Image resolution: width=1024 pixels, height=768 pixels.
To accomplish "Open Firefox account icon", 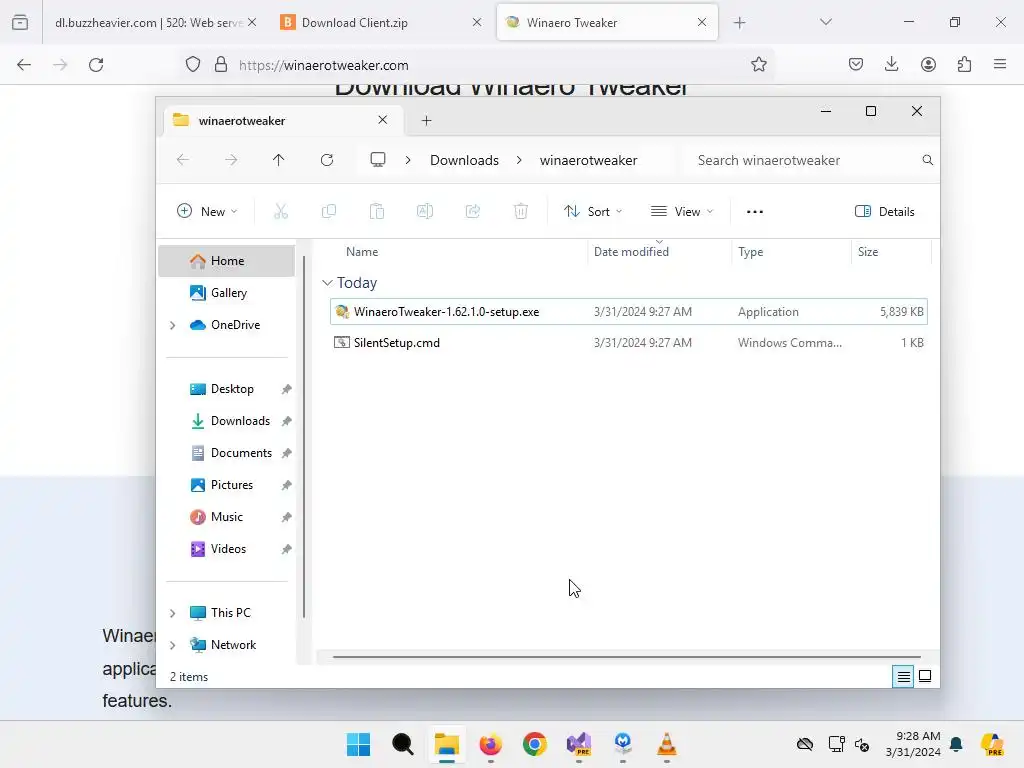I will point(928,65).
